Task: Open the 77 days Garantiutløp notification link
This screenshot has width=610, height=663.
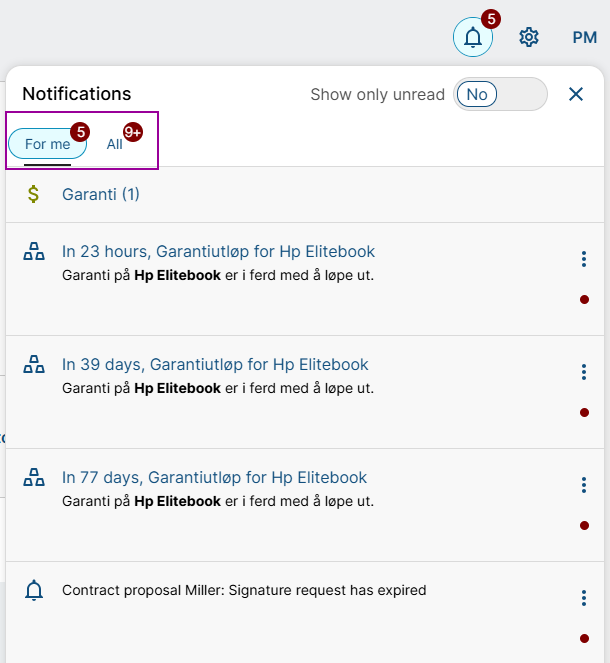Action: (x=214, y=478)
